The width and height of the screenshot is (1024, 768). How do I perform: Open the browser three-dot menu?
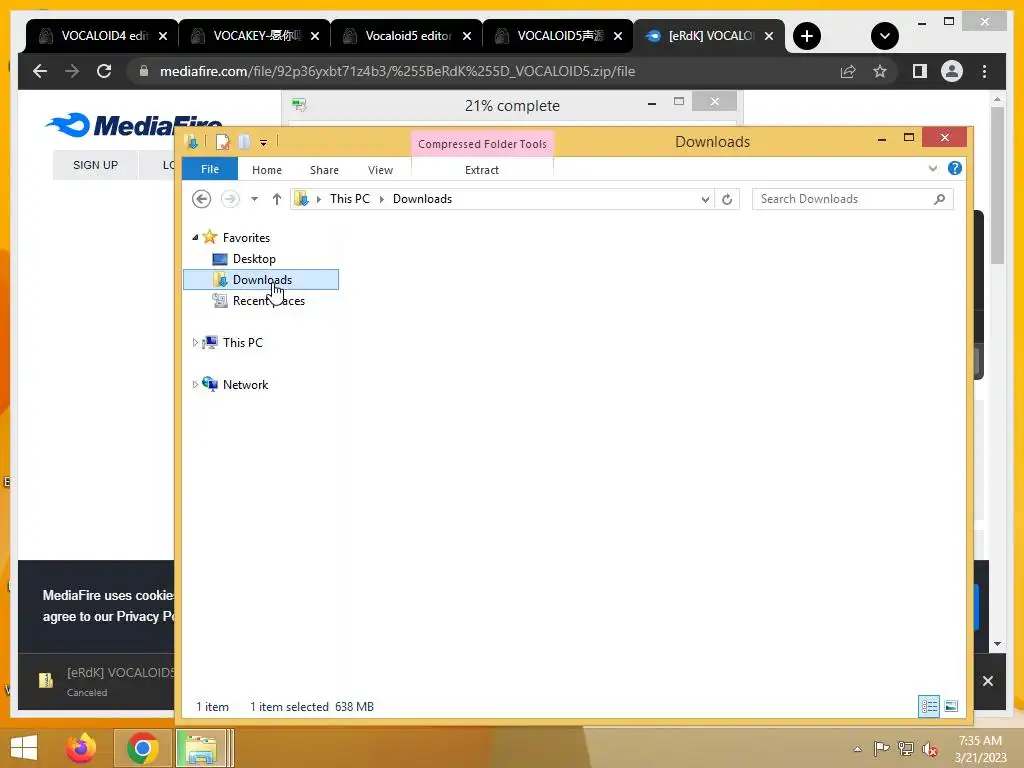[984, 71]
